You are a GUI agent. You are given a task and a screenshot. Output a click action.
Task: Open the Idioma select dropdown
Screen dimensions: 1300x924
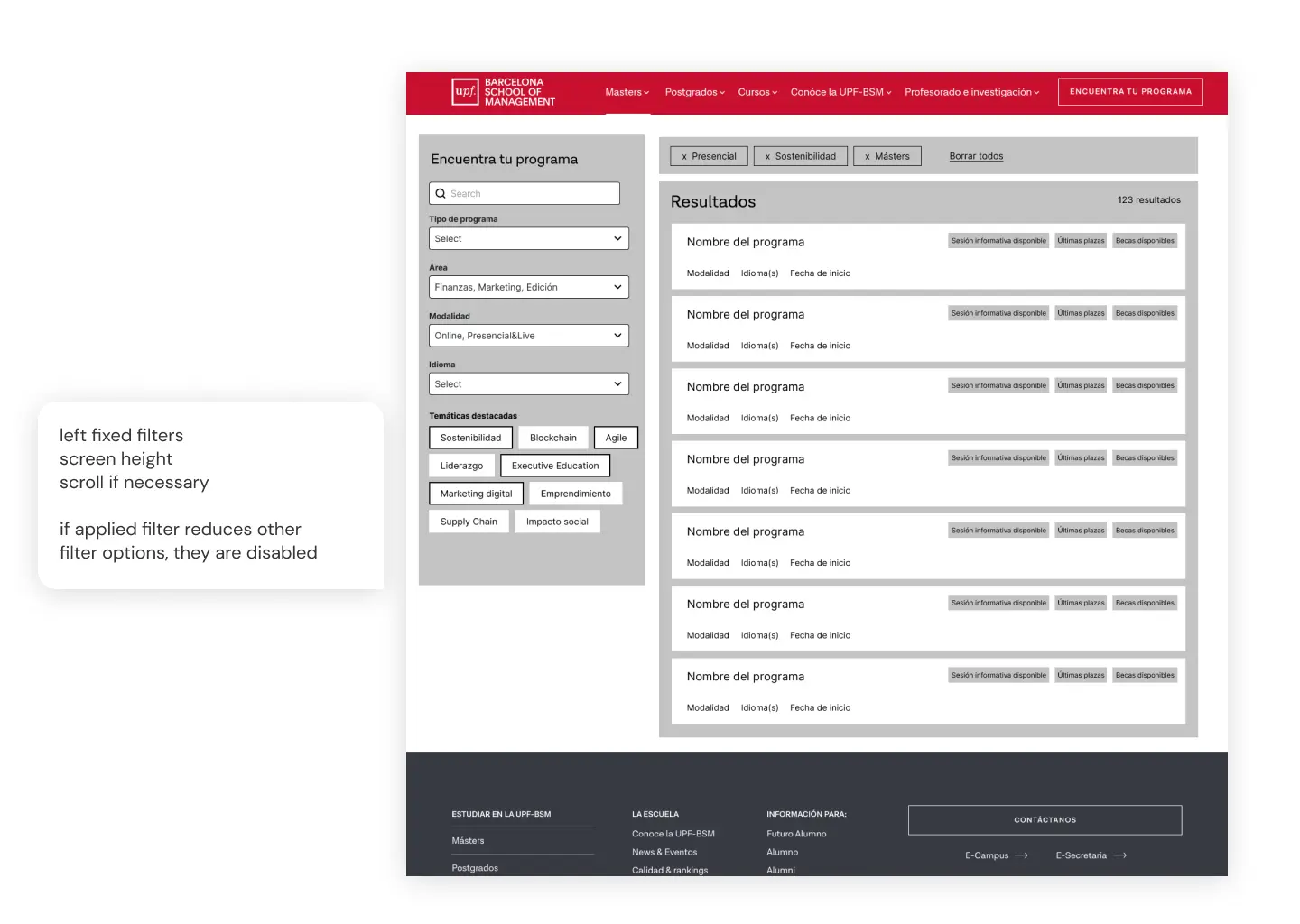pyautogui.click(x=528, y=384)
